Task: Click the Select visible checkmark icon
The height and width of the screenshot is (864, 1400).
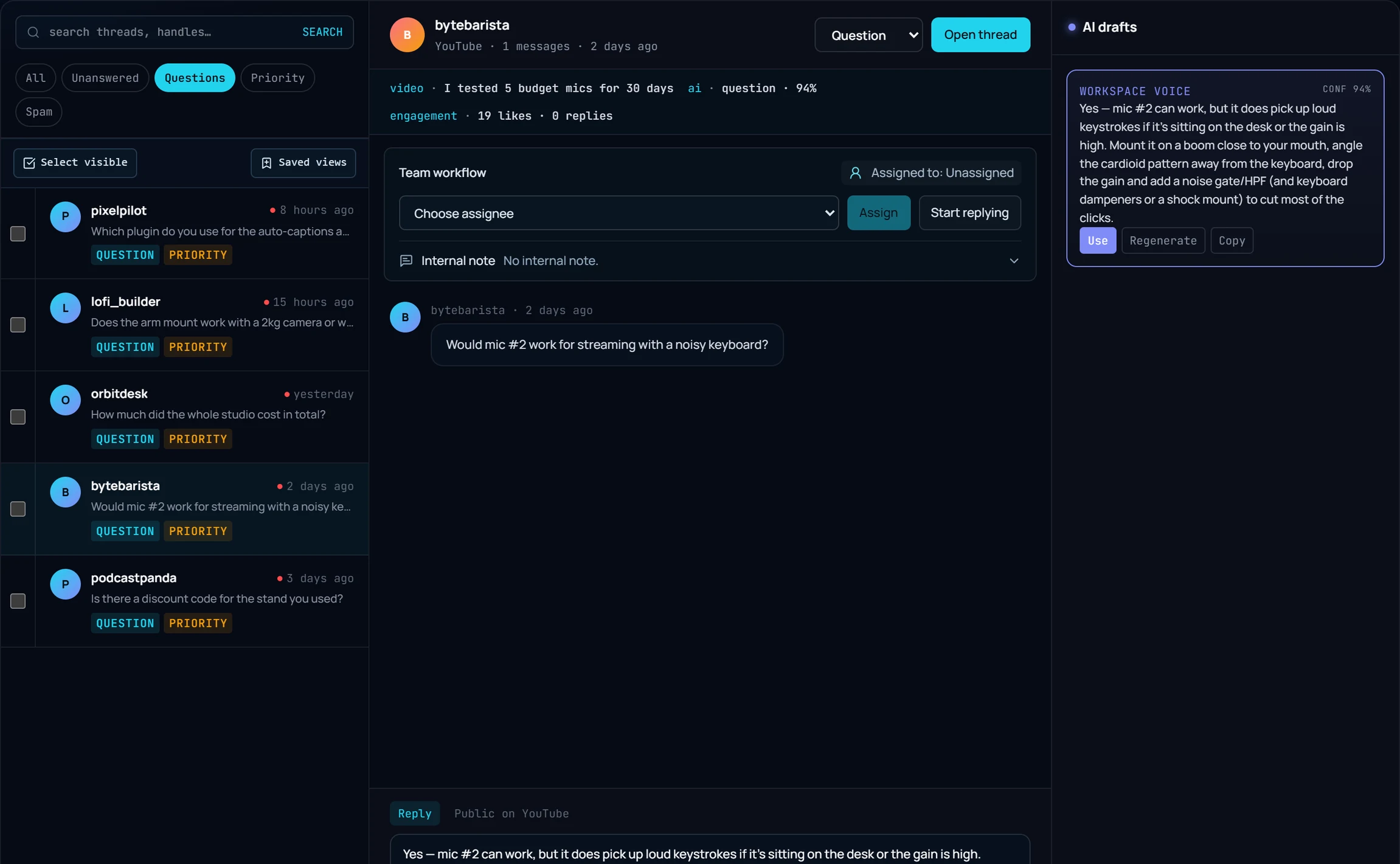Action: tap(29, 163)
